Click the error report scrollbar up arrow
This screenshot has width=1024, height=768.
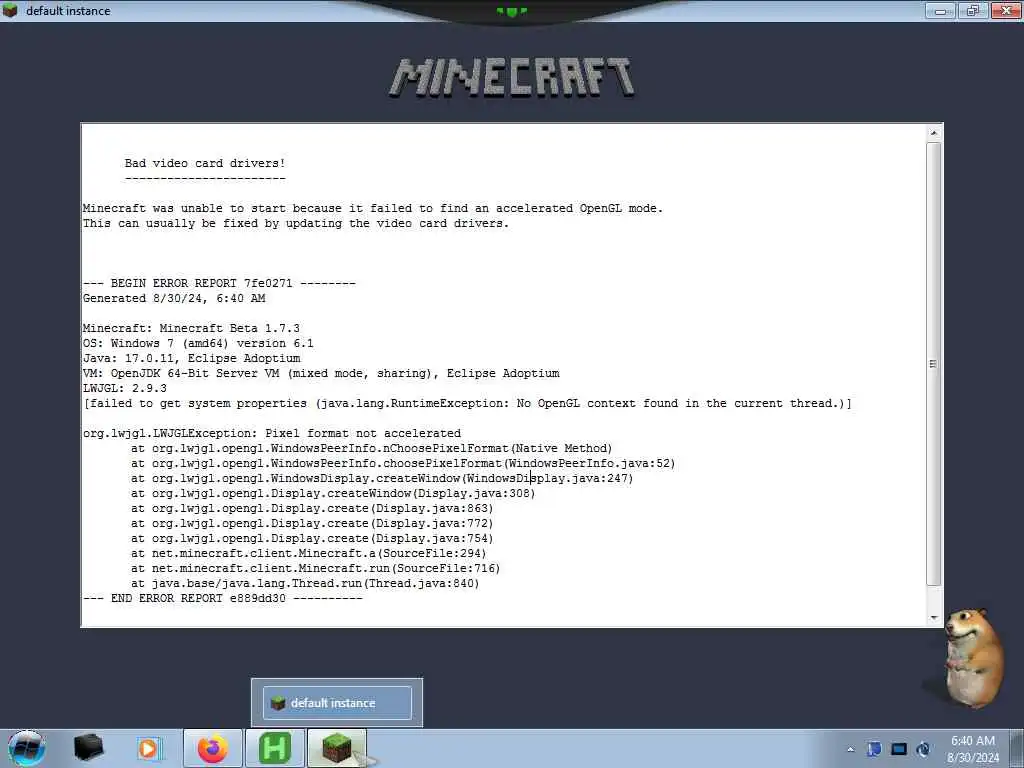pyautogui.click(x=934, y=133)
